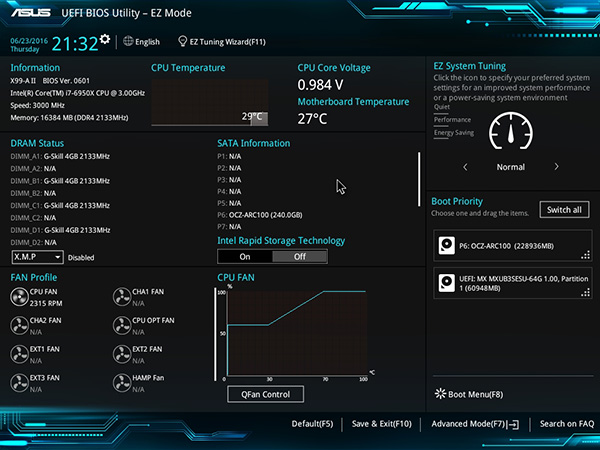Click the Intel Core i7-6950X CPU text
600x450 pixels.
[78, 93]
